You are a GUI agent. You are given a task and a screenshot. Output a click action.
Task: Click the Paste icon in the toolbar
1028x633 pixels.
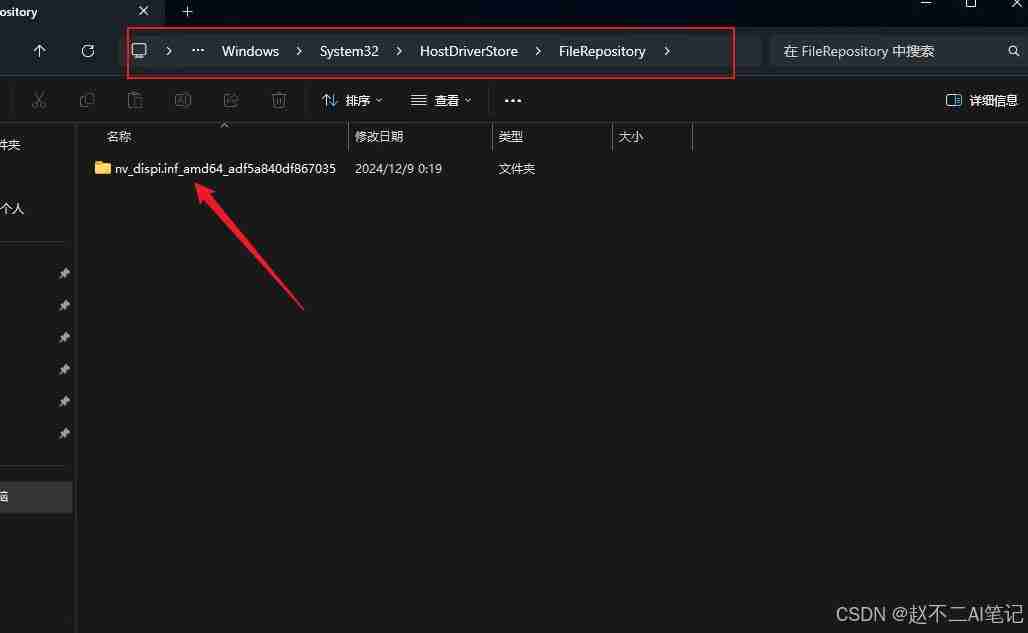click(x=135, y=100)
